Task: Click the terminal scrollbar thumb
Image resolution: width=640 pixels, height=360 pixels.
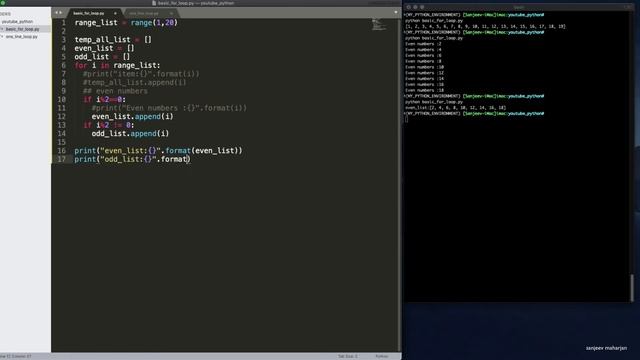Action: pyautogui.click(x=632, y=288)
